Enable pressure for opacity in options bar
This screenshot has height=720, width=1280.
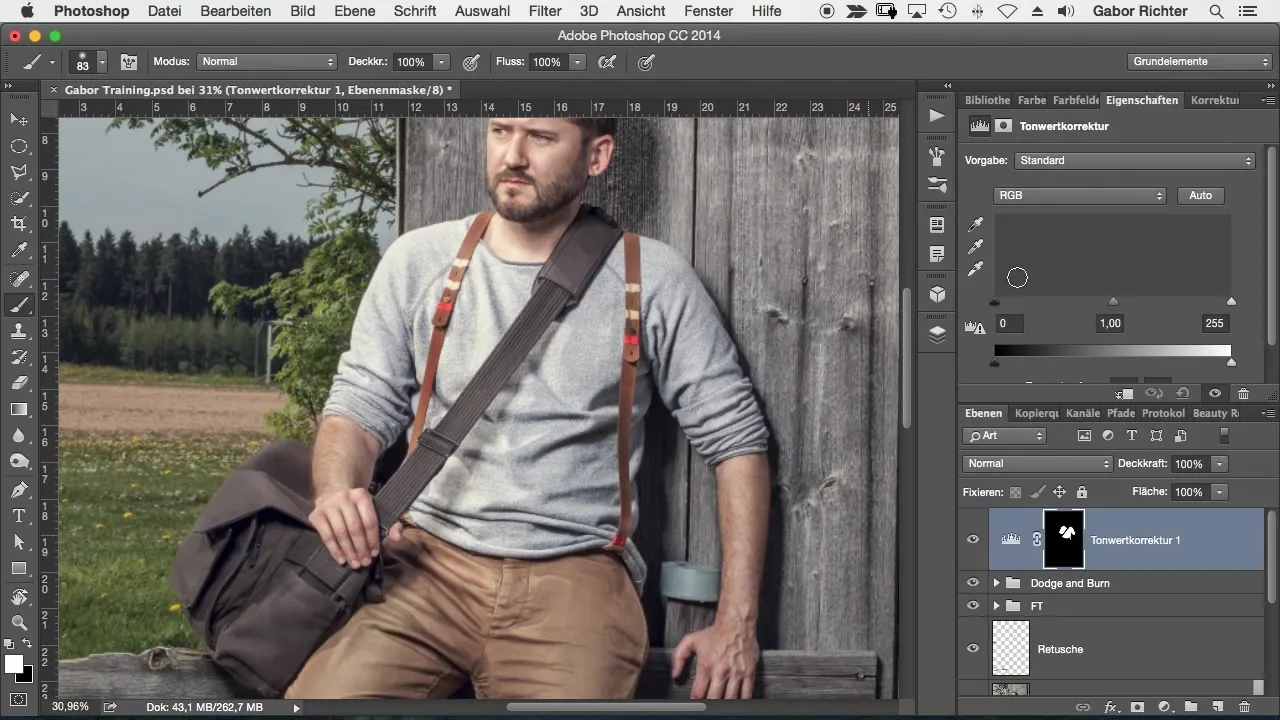470,62
